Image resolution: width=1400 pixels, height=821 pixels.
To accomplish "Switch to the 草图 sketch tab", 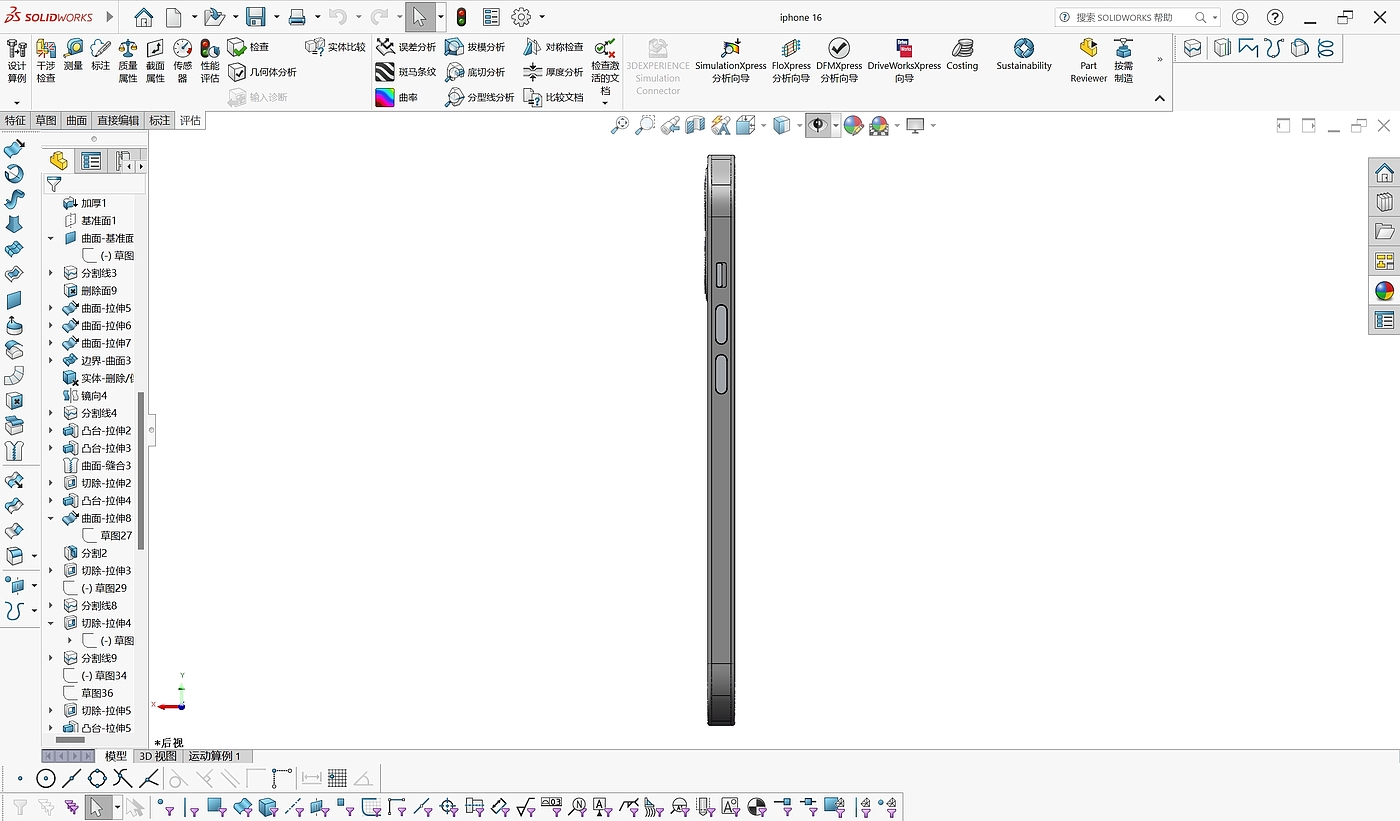I will tap(46, 120).
